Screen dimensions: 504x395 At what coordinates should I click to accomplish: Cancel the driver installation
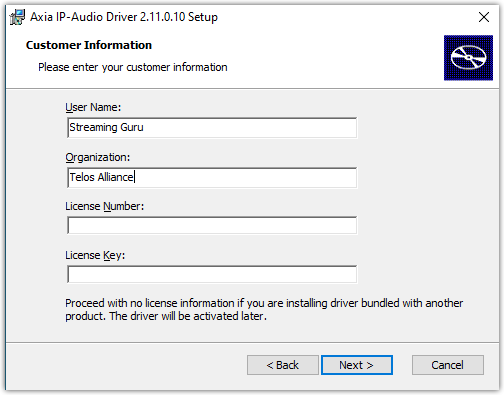click(448, 365)
